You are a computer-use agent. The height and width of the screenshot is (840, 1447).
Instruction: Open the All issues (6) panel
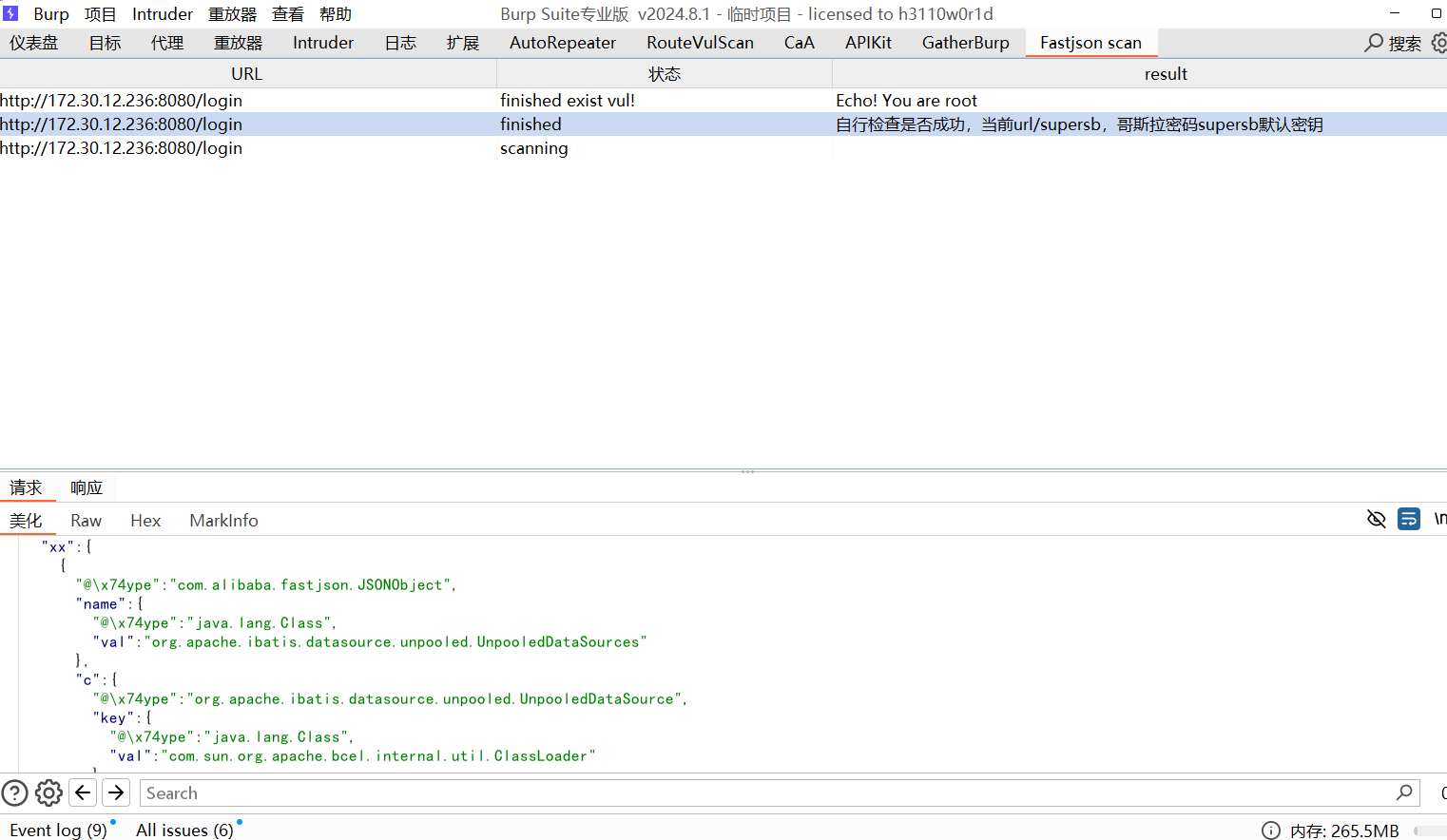tap(184, 830)
